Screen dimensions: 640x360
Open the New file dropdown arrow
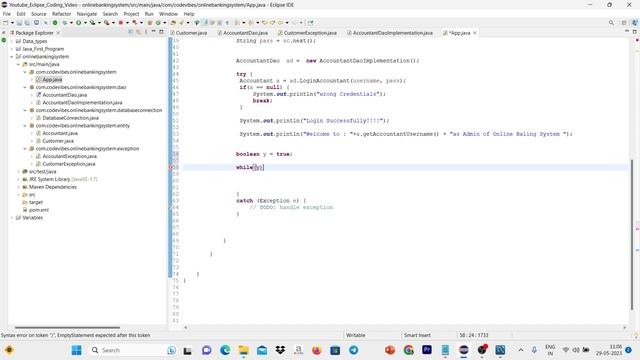point(12,23)
